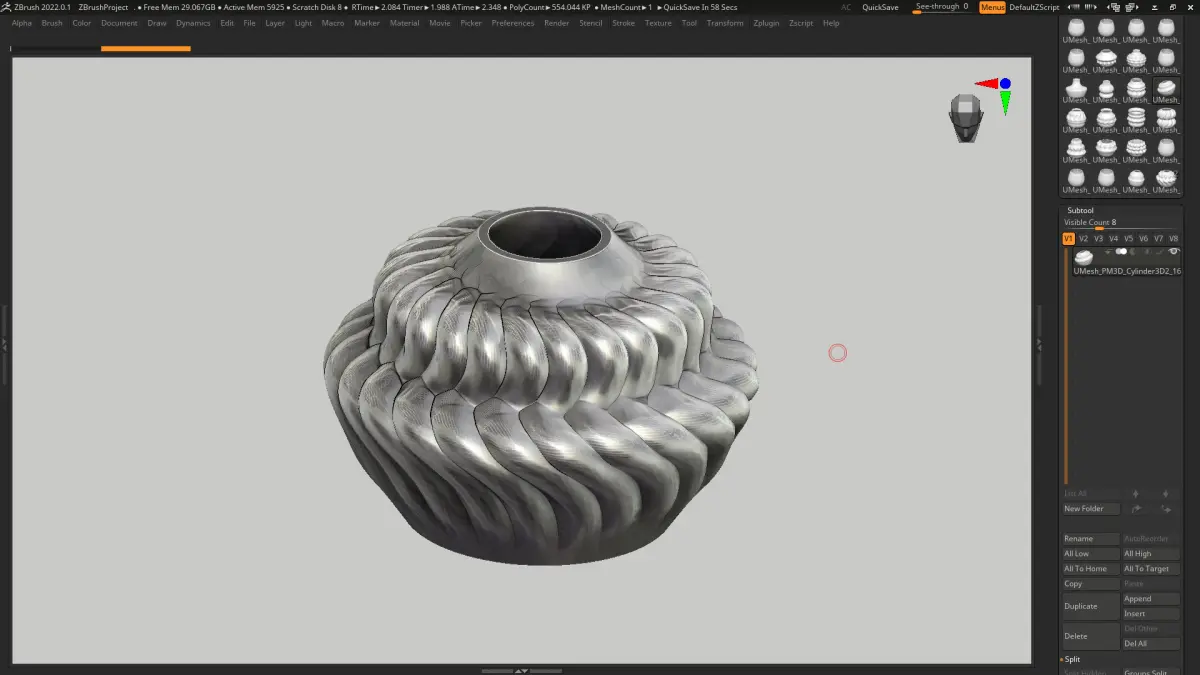Click the red X axis cone on the gizmo
1200x675 pixels.
pos(986,84)
